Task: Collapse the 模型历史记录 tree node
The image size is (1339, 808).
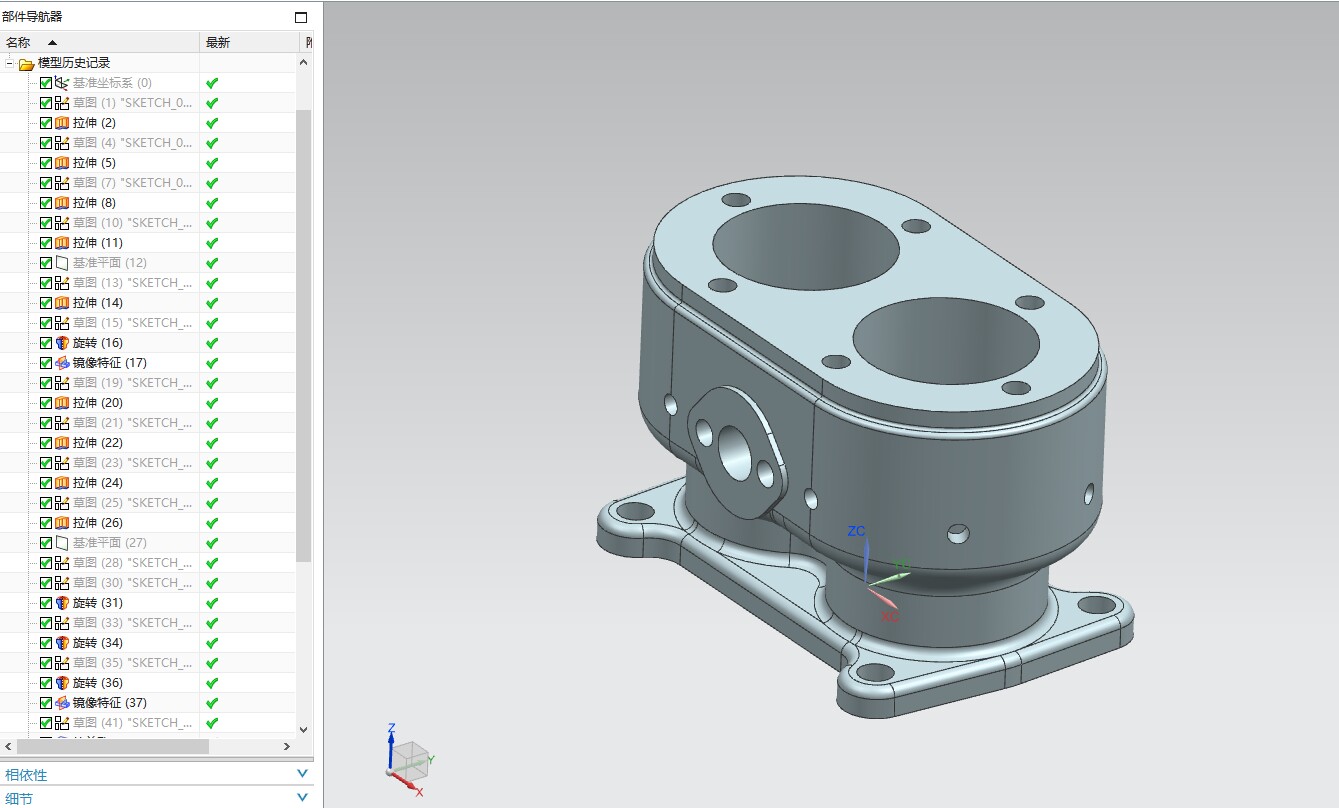Action: point(9,63)
